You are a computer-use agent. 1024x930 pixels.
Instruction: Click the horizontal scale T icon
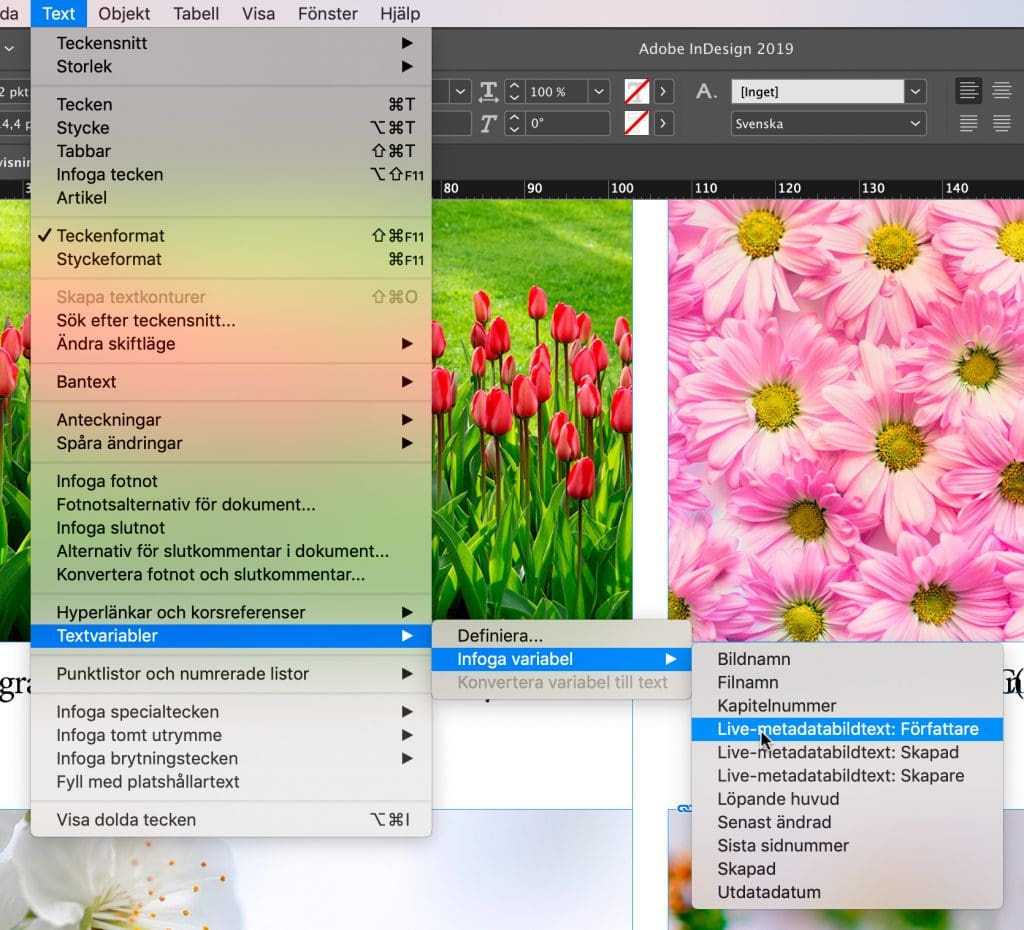point(488,92)
